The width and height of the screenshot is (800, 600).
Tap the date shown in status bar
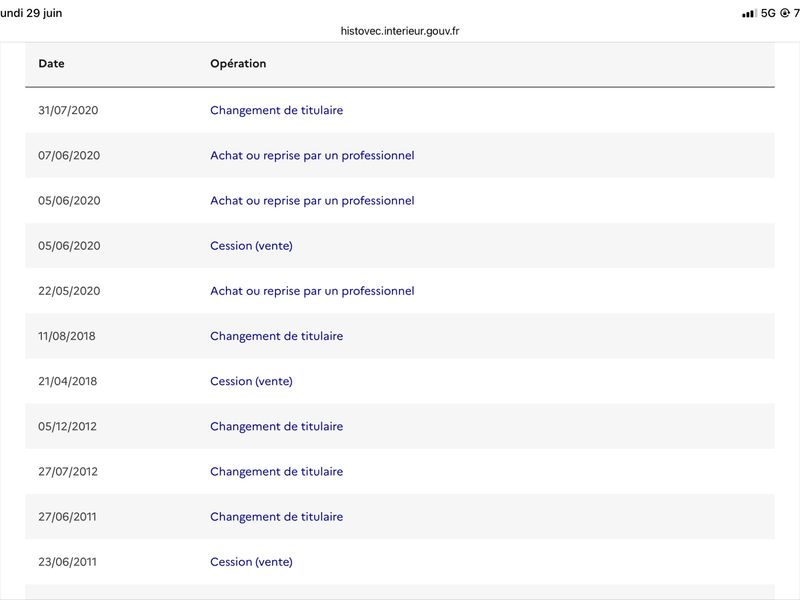point(31,13)
